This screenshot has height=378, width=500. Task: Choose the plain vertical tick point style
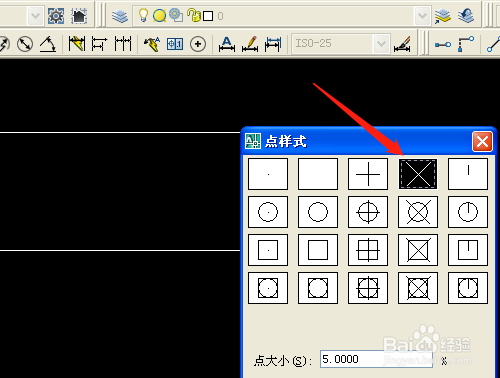[x=468, y=174]
